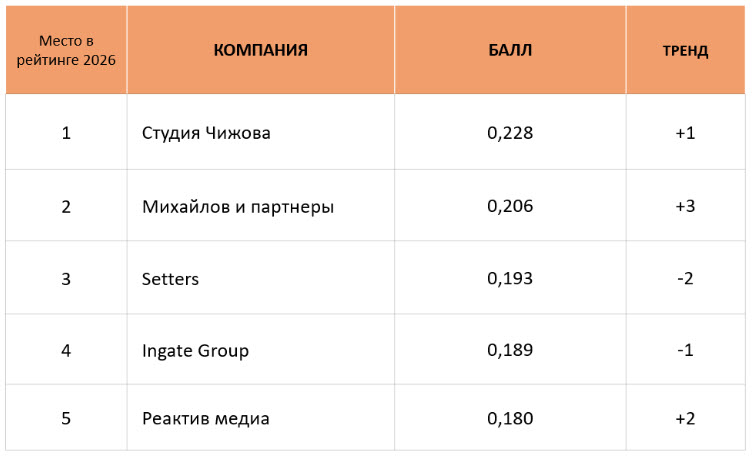The width and height of the screenshot is (752, 456).
Task: Click the -1 trend value for Ingate
Action: click(685, 350)
